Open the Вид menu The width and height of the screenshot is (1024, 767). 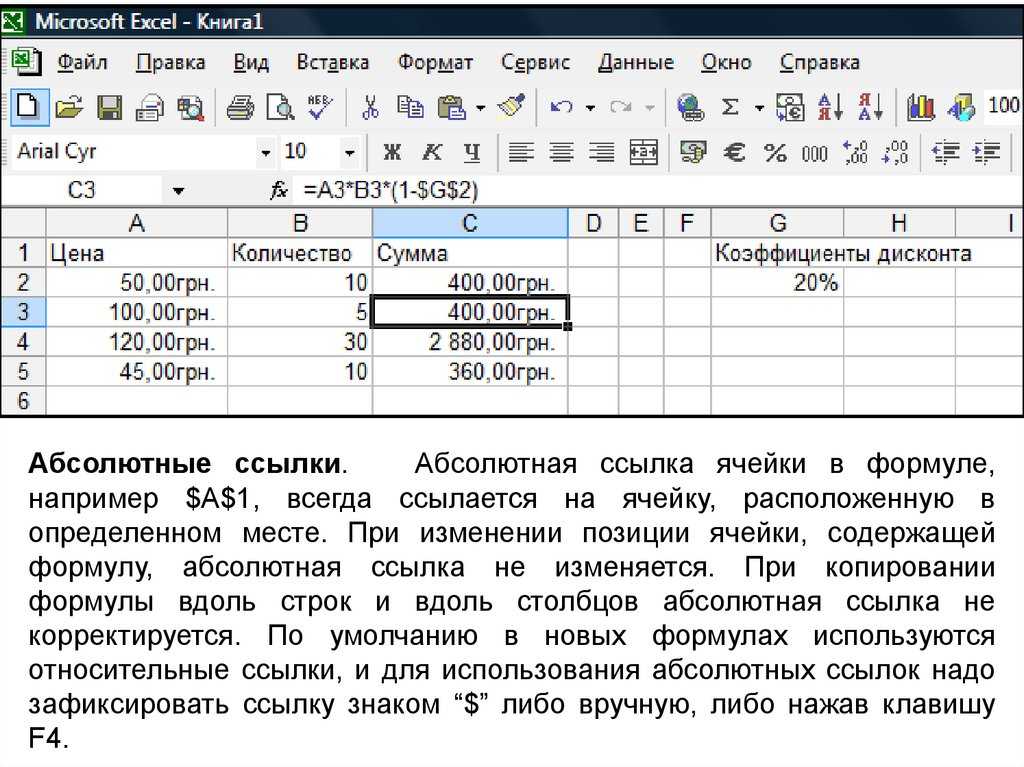coord(251,62)
